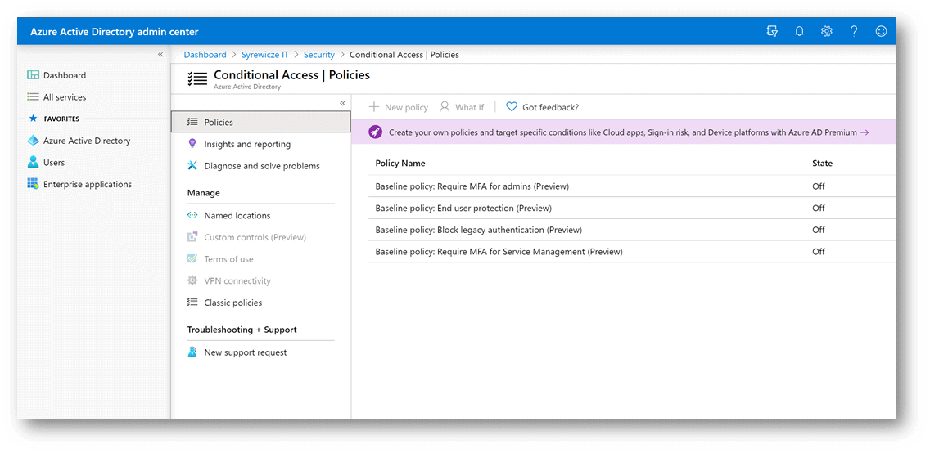
Task: Open Users in the favorites list
Action: (x=54, y=162)
